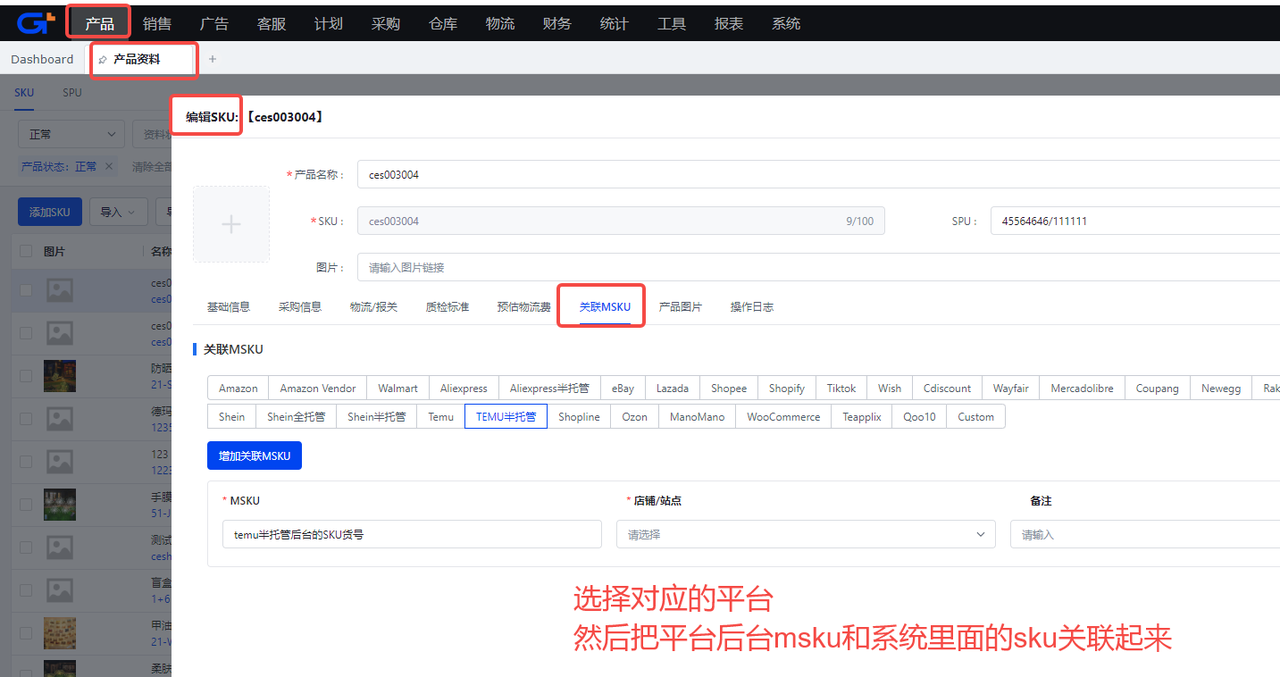The height and width of the screenshot is (677, 1280).
Task: Click the 备注 input field
Action: pyautogui.click(x=1145, y=534)
